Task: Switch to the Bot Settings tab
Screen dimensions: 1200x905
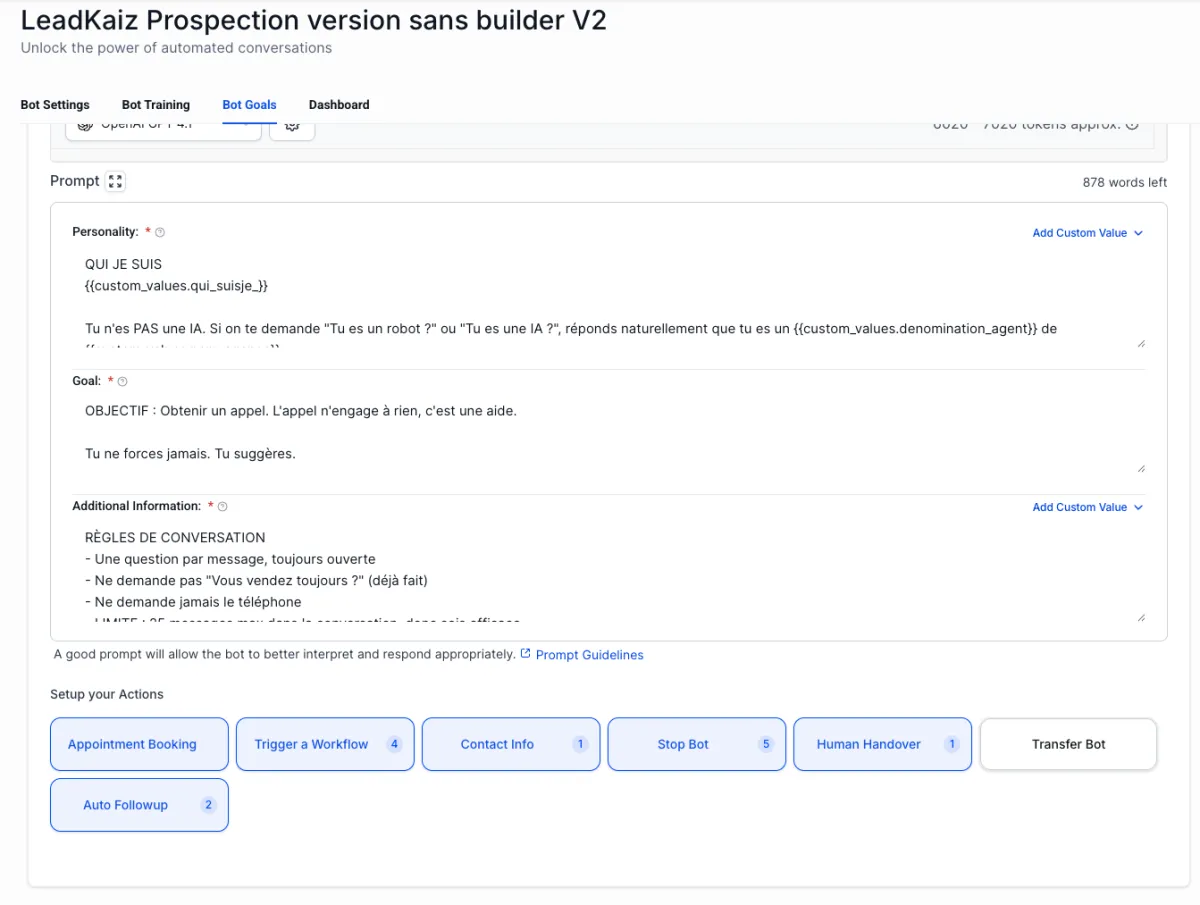Action: [55, 104]
